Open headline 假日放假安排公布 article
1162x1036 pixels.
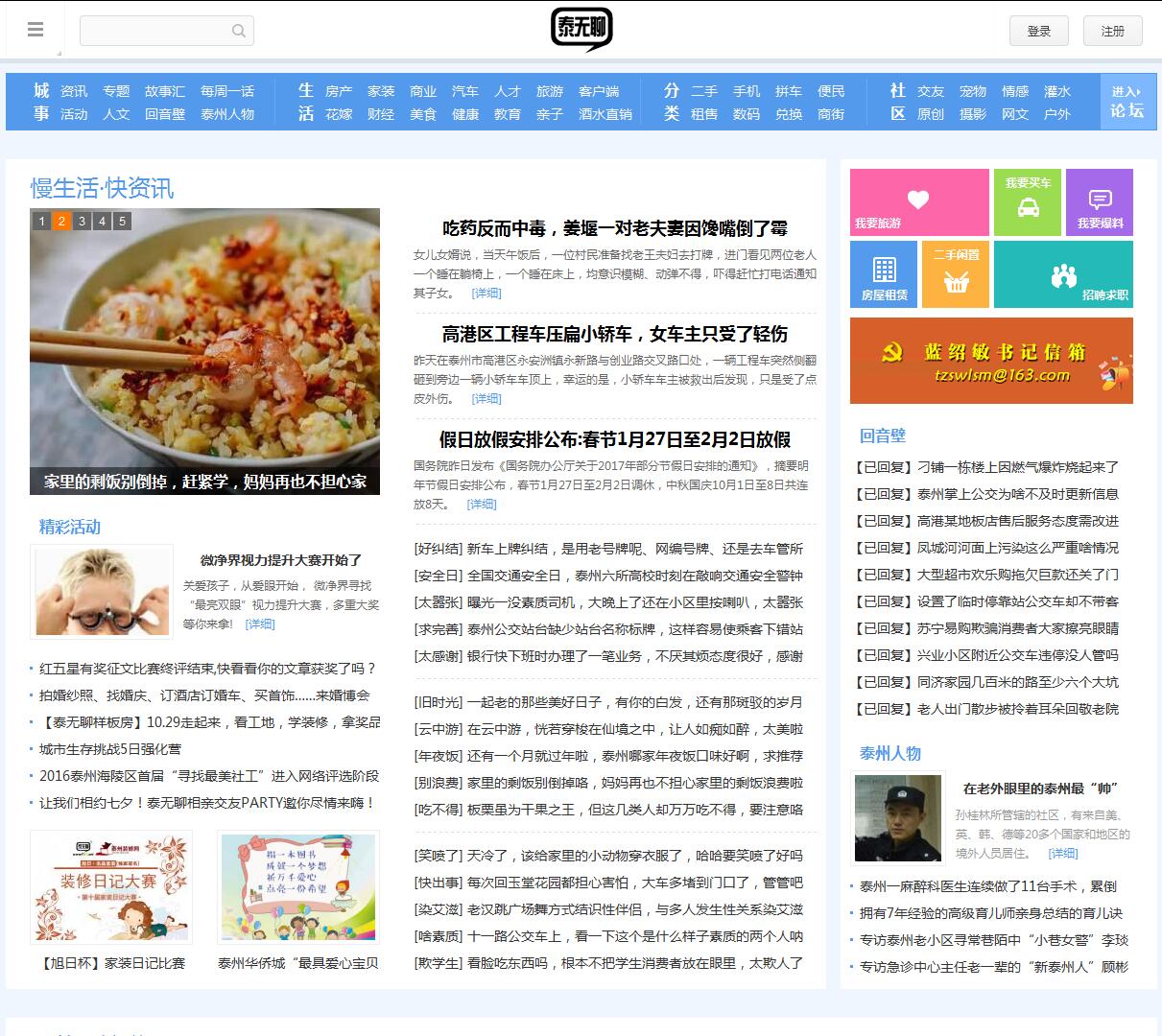click(615, 439)
